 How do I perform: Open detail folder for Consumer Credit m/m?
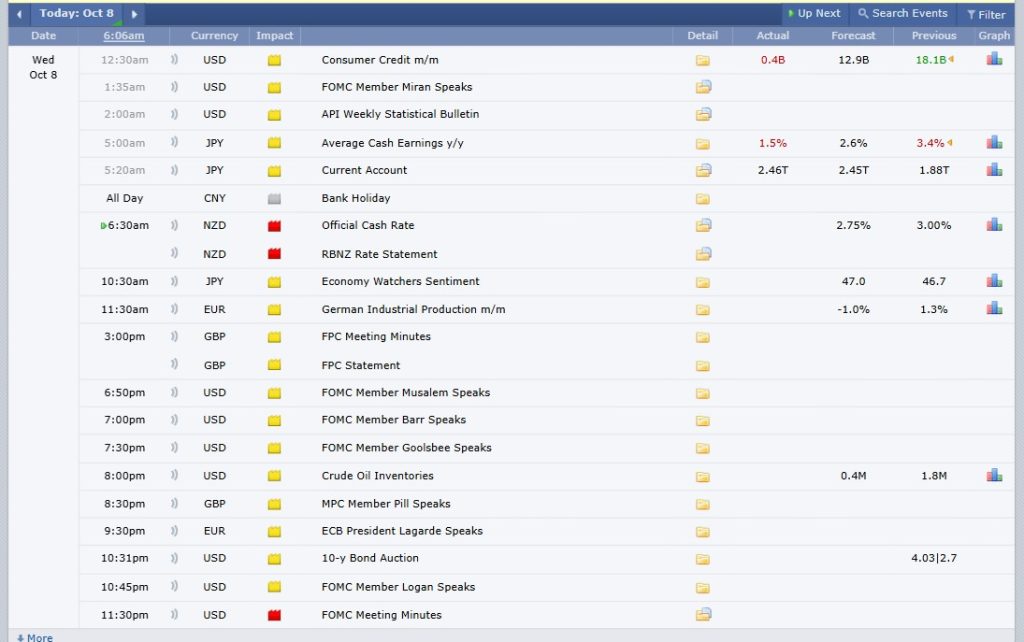tap(702, 60)
